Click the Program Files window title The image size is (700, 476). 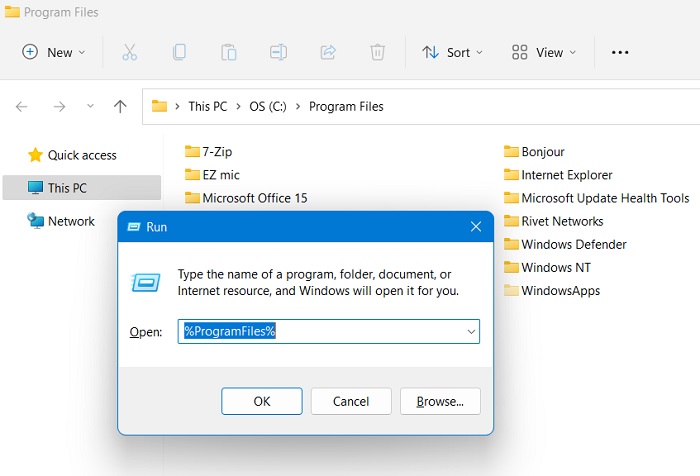[61, 12]
